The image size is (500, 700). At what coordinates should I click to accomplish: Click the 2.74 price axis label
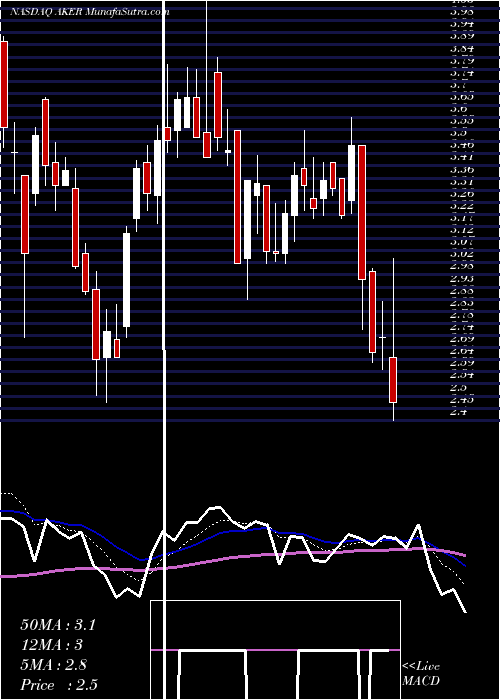pos(462,326)
